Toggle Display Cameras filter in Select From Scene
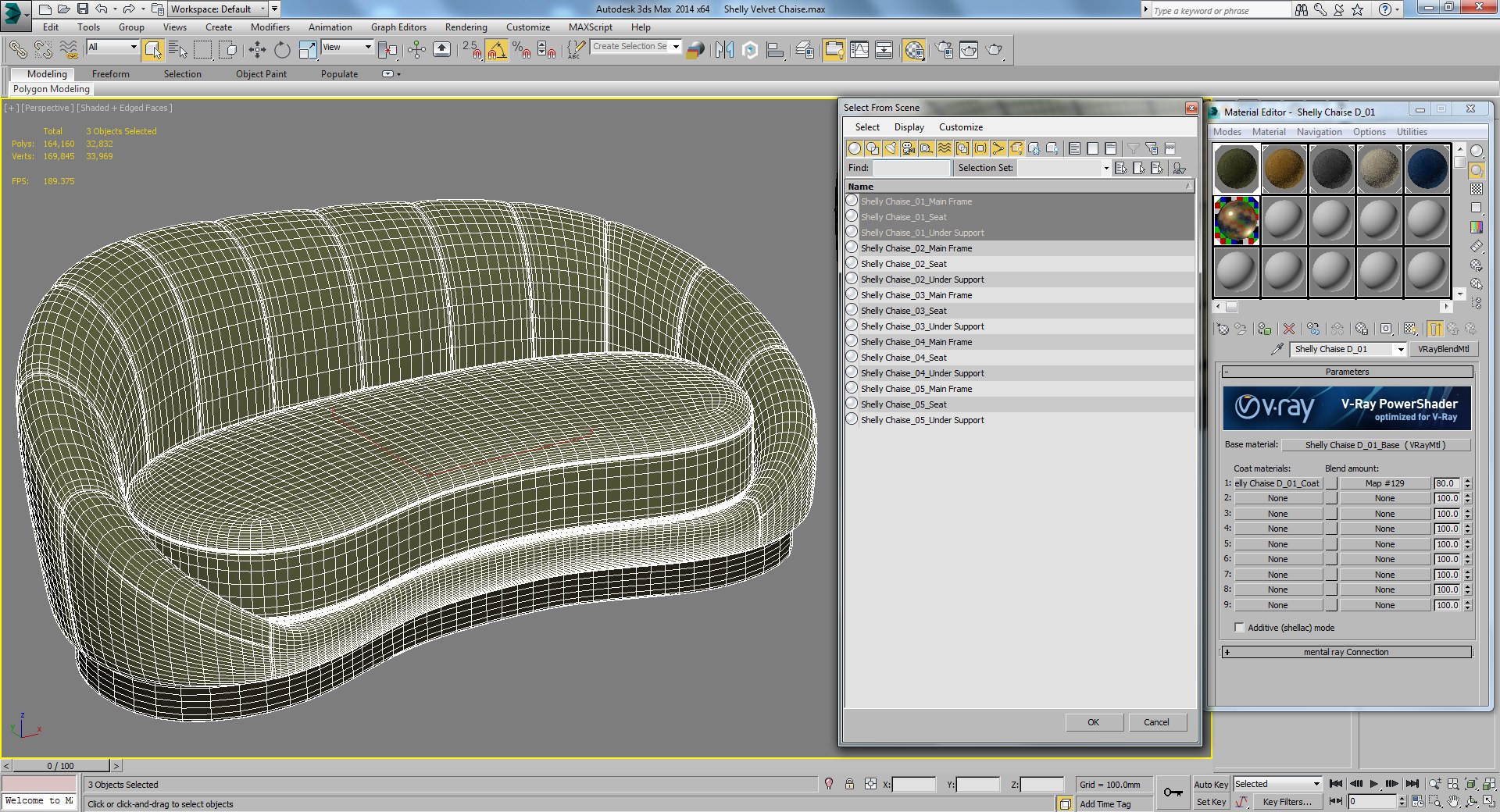1500x812 pixels. coord(908,148)
